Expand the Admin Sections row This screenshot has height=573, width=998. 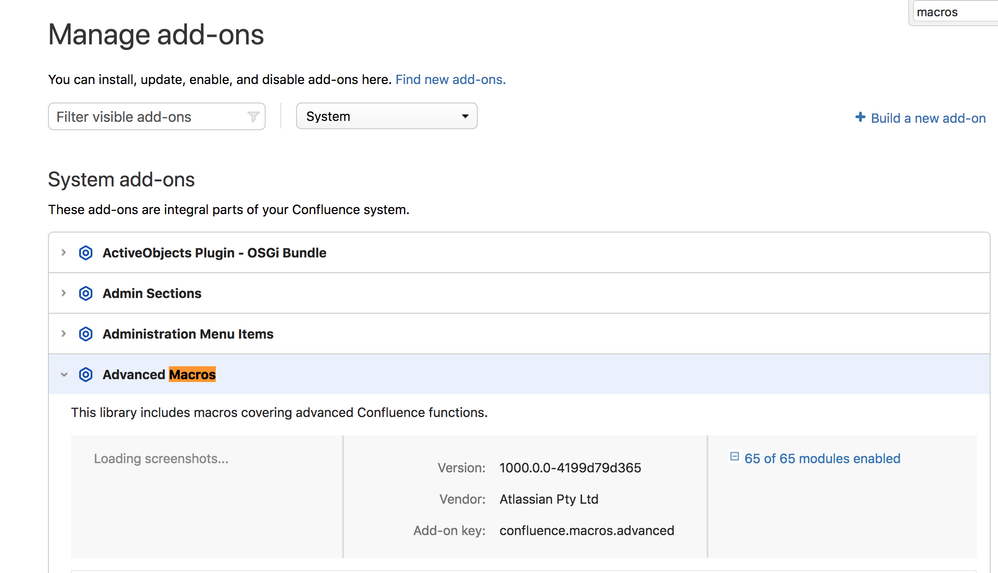click(64, 294)
